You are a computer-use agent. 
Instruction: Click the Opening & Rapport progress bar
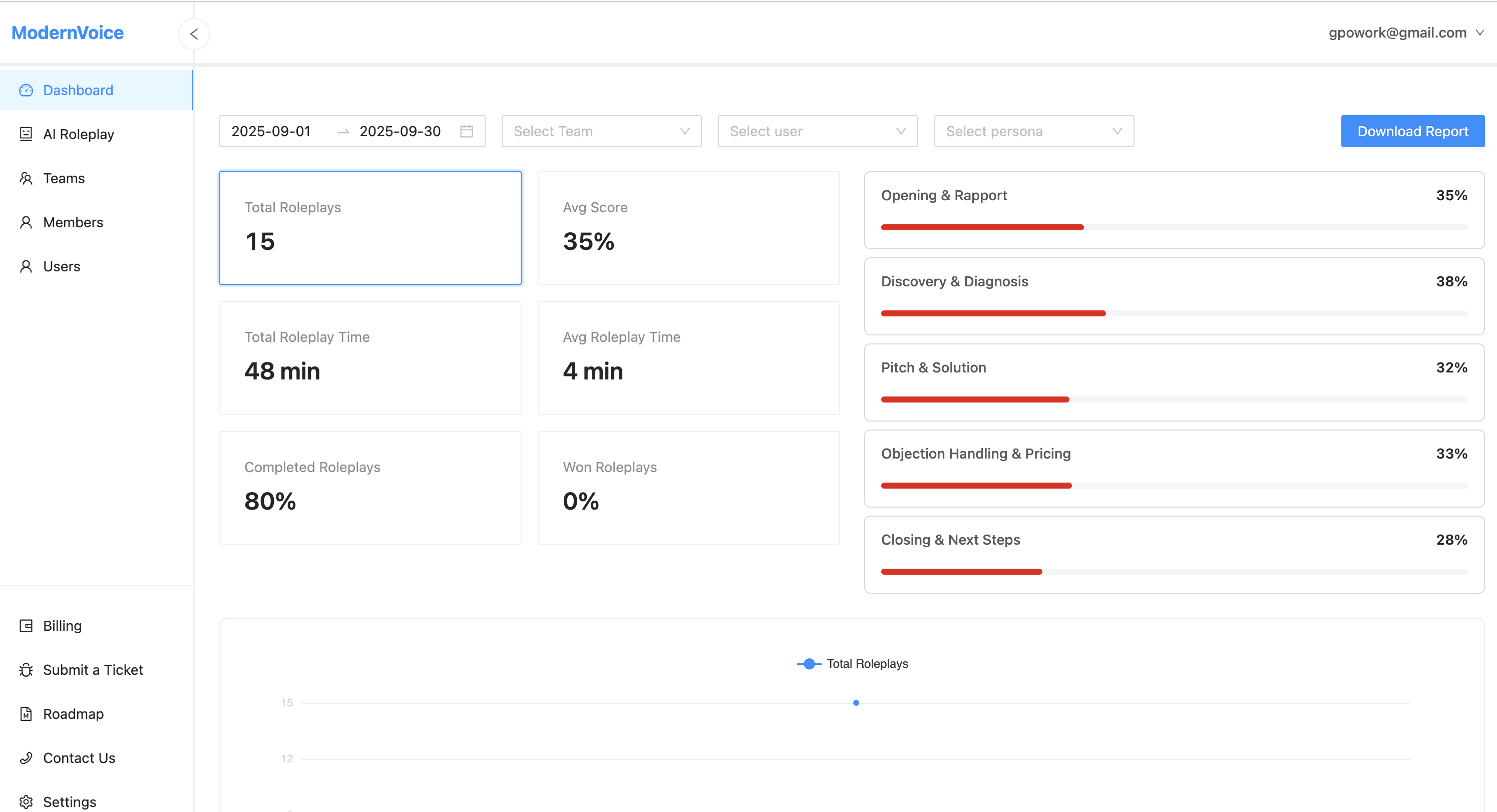click(x=1173, y=227)
